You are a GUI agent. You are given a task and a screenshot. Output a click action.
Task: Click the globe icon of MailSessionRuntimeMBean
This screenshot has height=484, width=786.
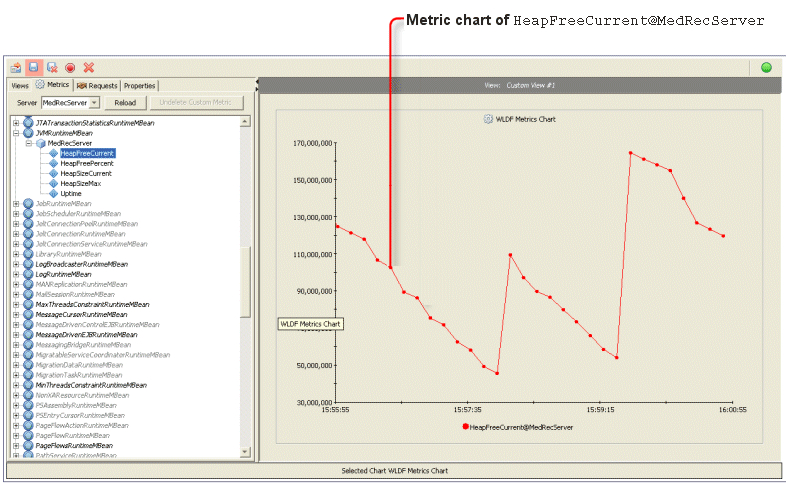[28, 294]
